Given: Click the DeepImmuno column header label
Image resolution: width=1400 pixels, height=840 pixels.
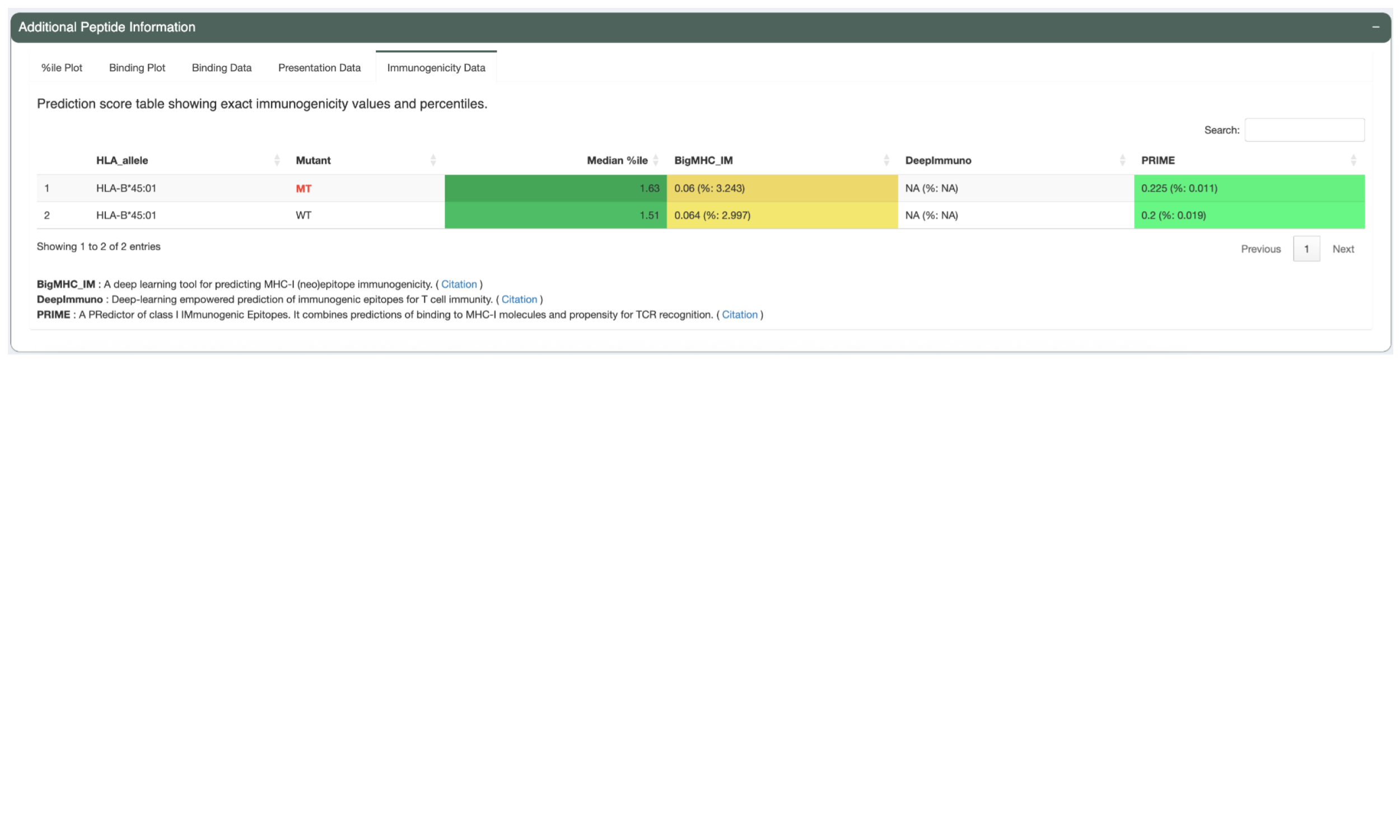Looking at the screenshot, I should point(937,161).
